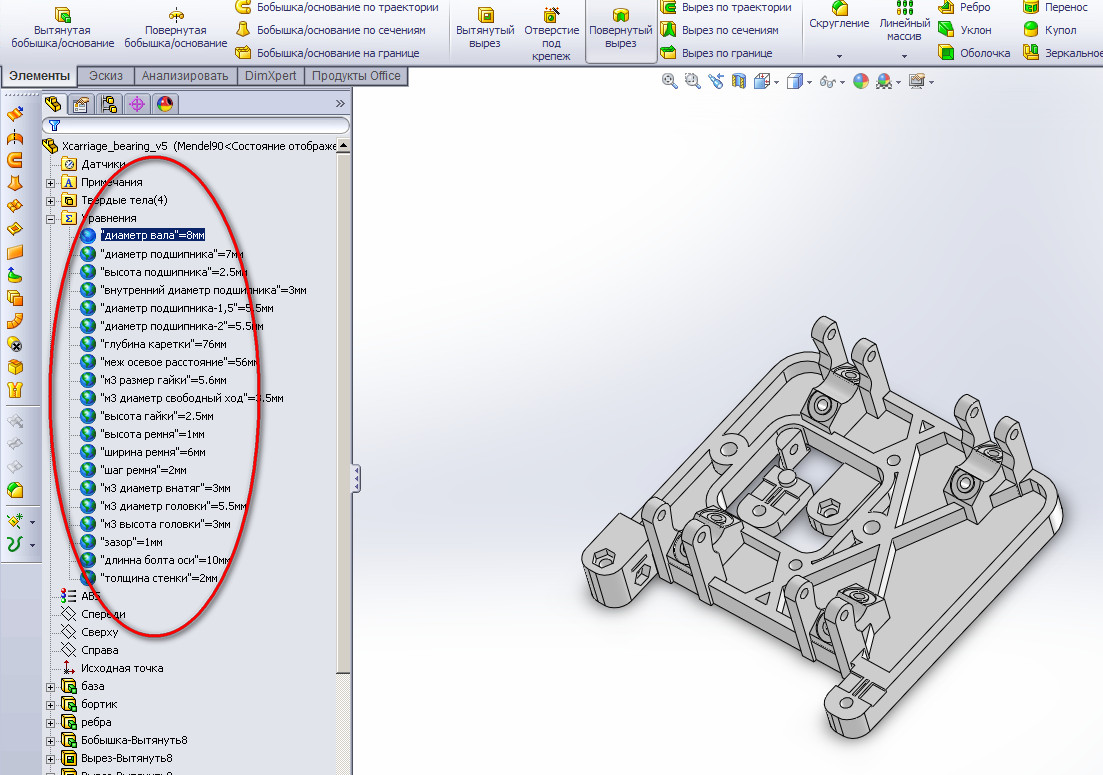The width and height of the screenshot is (1103, 775).
Task: Switch to the Эскиз tab
Action: 106,76
